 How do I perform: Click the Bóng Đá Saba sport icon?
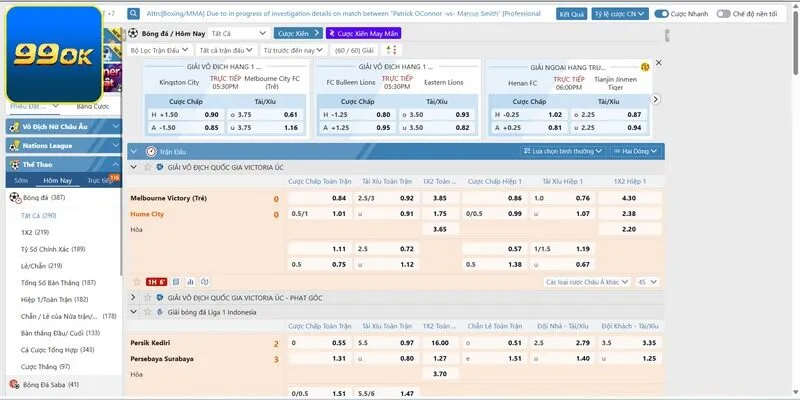coord(13,384)
